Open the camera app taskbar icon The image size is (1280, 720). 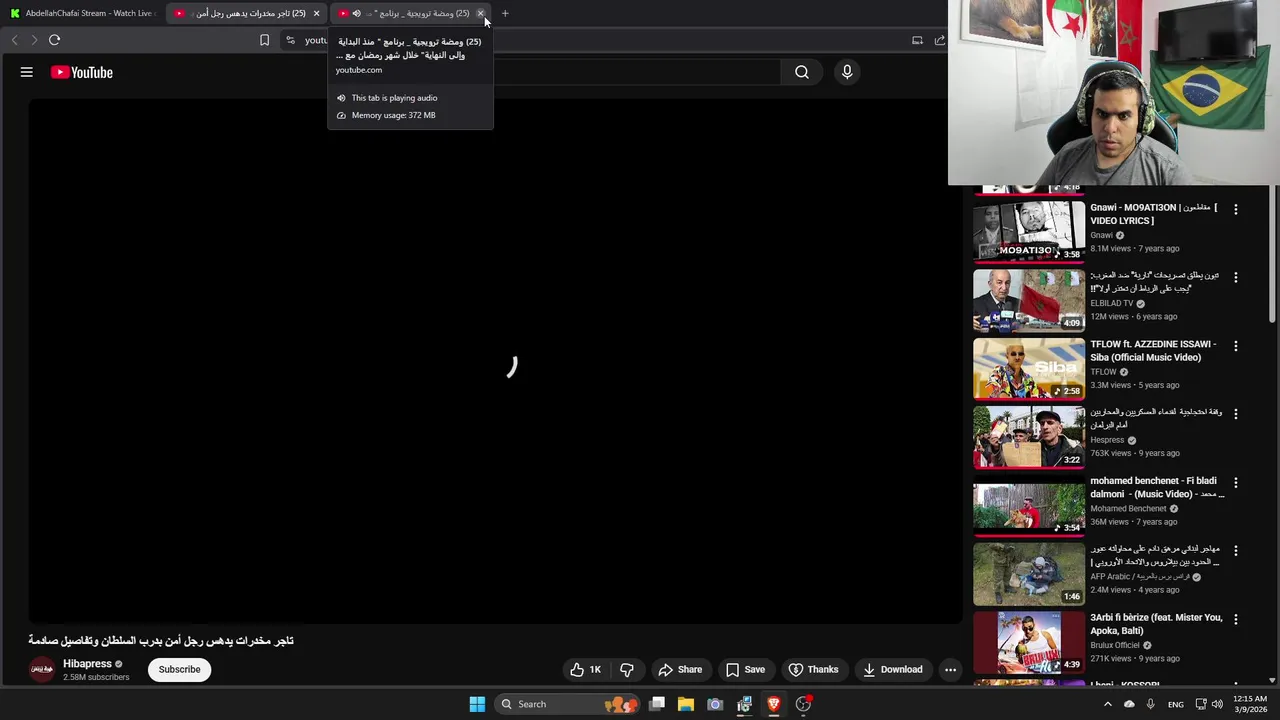pyautogui.click(x=715, y=704)
